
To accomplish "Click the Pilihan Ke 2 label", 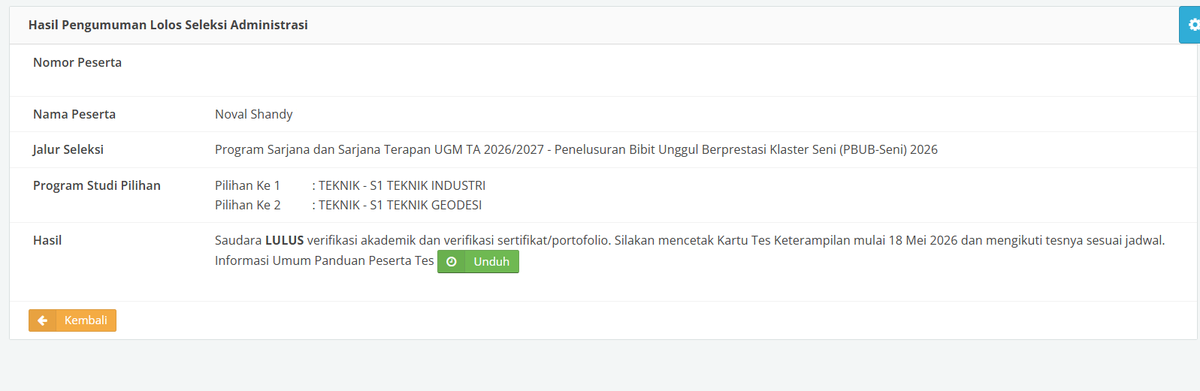I will point(248,205).
